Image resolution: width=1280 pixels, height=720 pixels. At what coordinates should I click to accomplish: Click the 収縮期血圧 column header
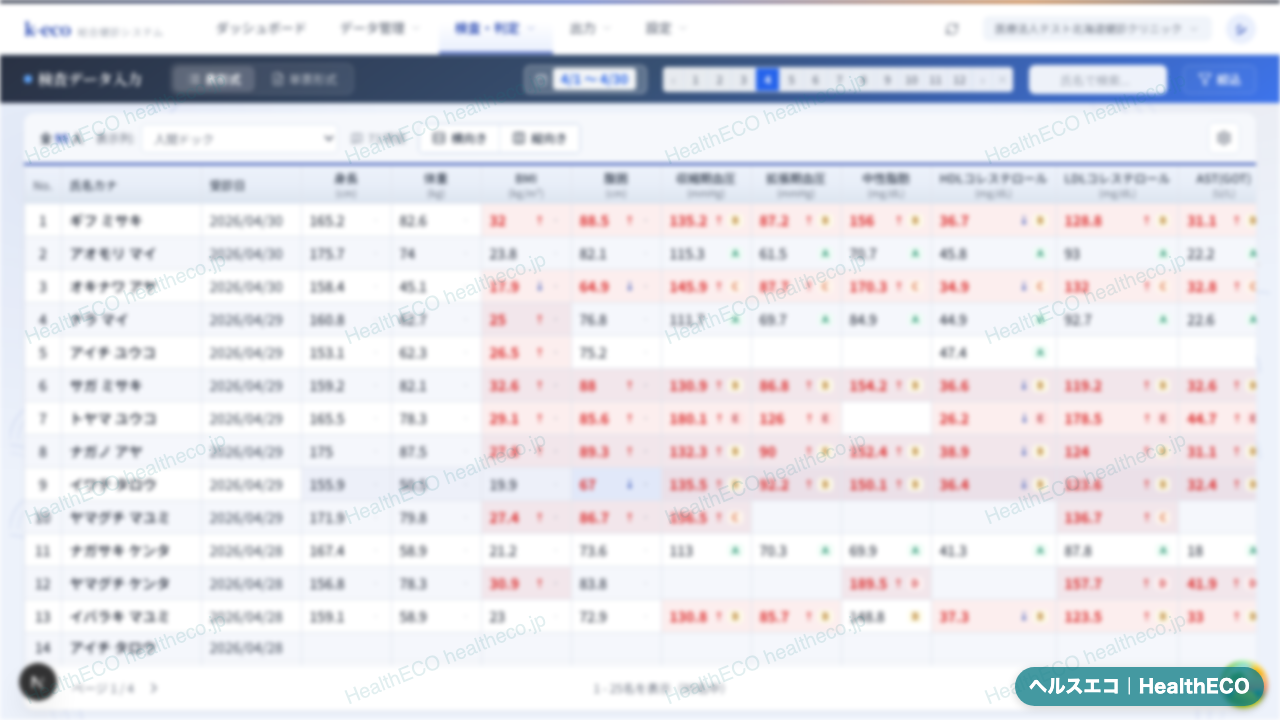[705, 186]
